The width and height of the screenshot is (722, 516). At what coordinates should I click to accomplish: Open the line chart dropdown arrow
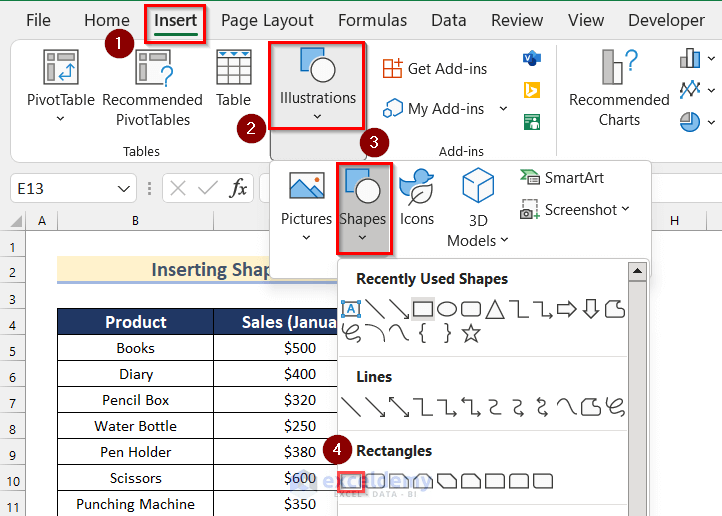711,90
